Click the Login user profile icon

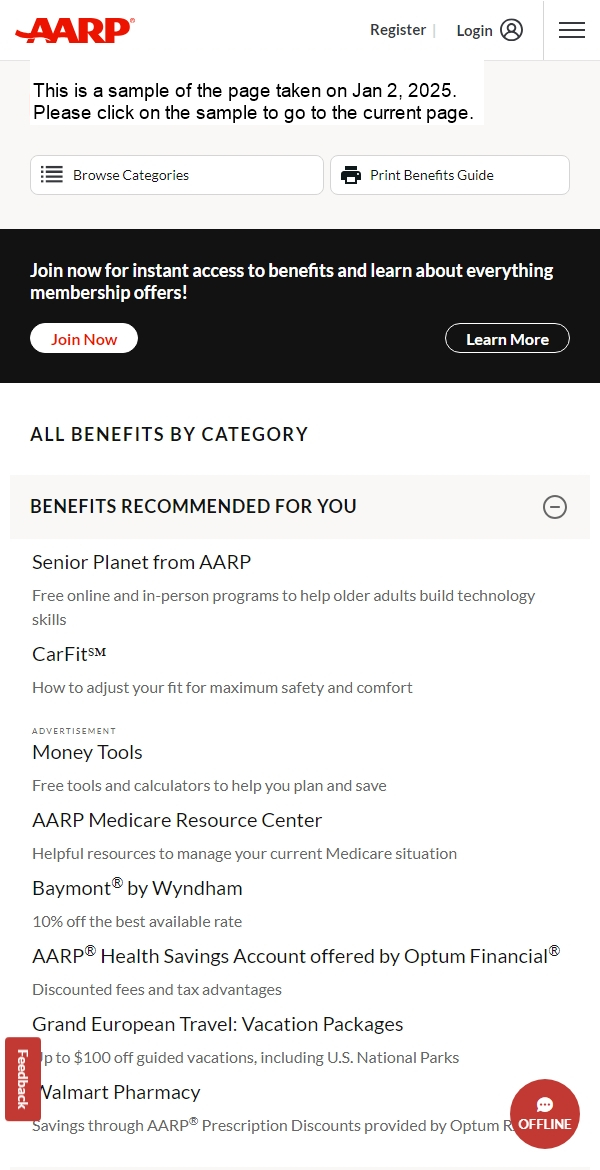[511, 30]
